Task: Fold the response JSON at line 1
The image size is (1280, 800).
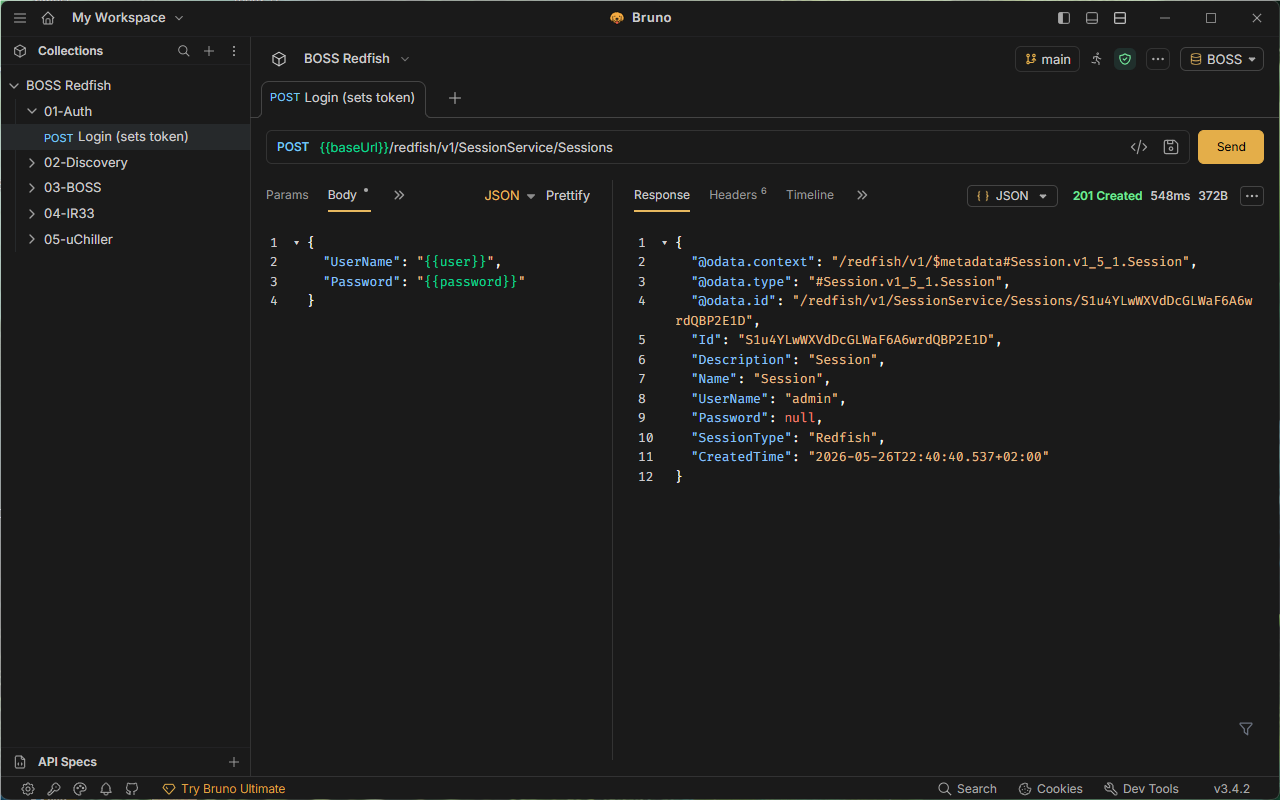Action: tap(664, 243)
